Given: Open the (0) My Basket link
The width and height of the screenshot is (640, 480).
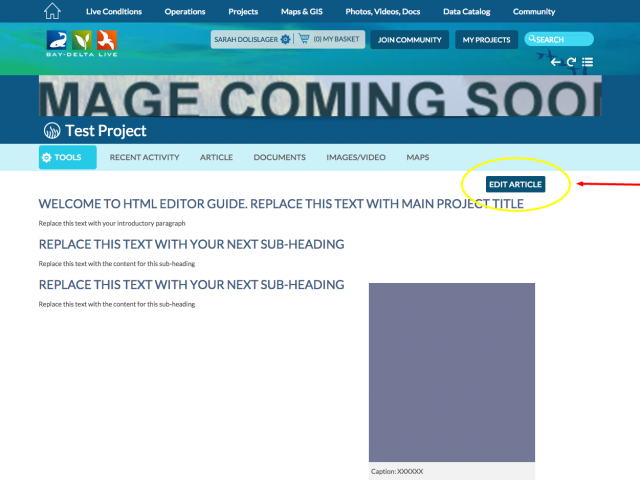Looking at the screenshot, I should pyautogui.click(x=336, y=39).
